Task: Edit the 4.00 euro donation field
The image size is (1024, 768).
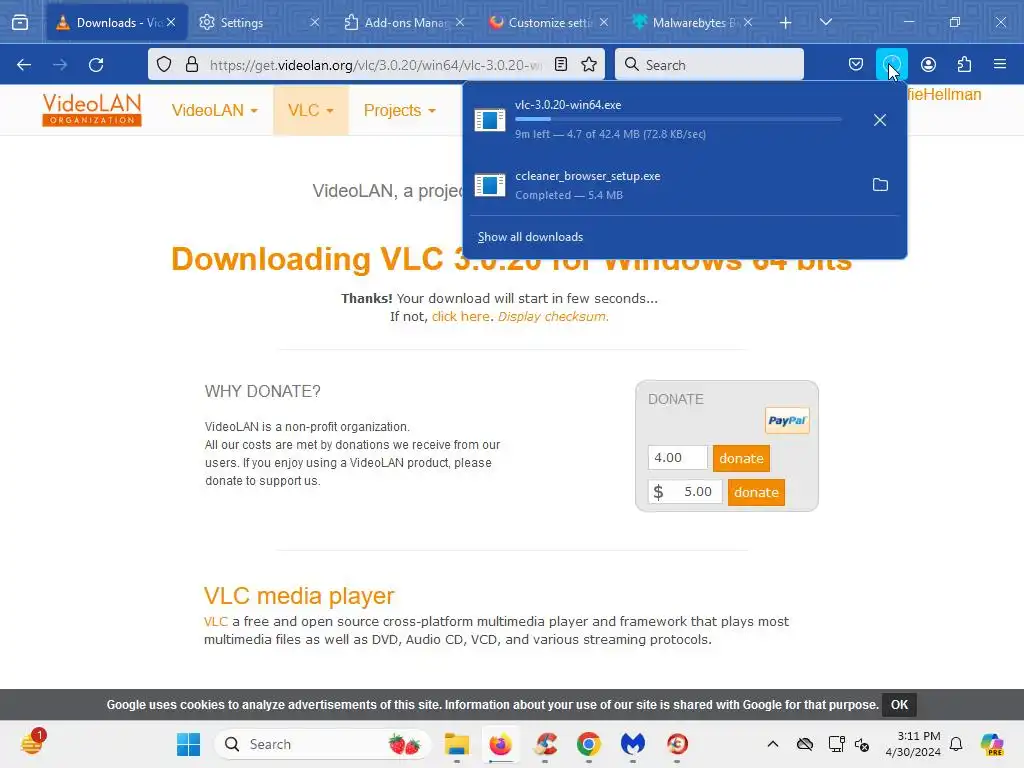Action: (677, 458)
